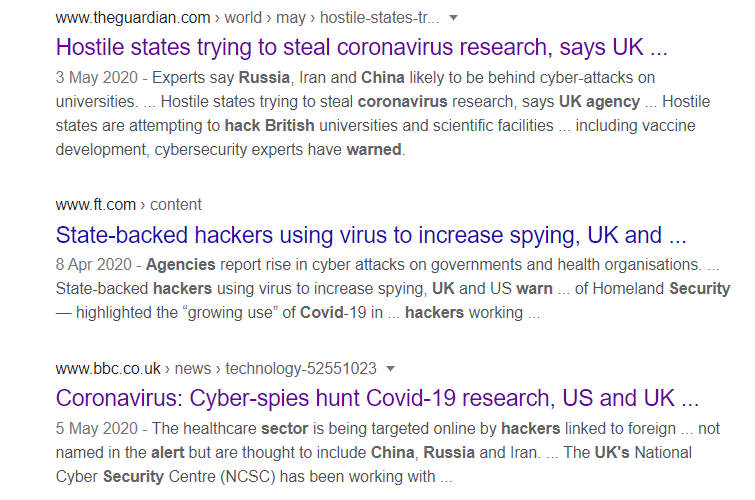Viewport: 755px width, 500px height.
Task: Click the bold 'UK agency' text in Guardian snippet
Action: (600, 102)
